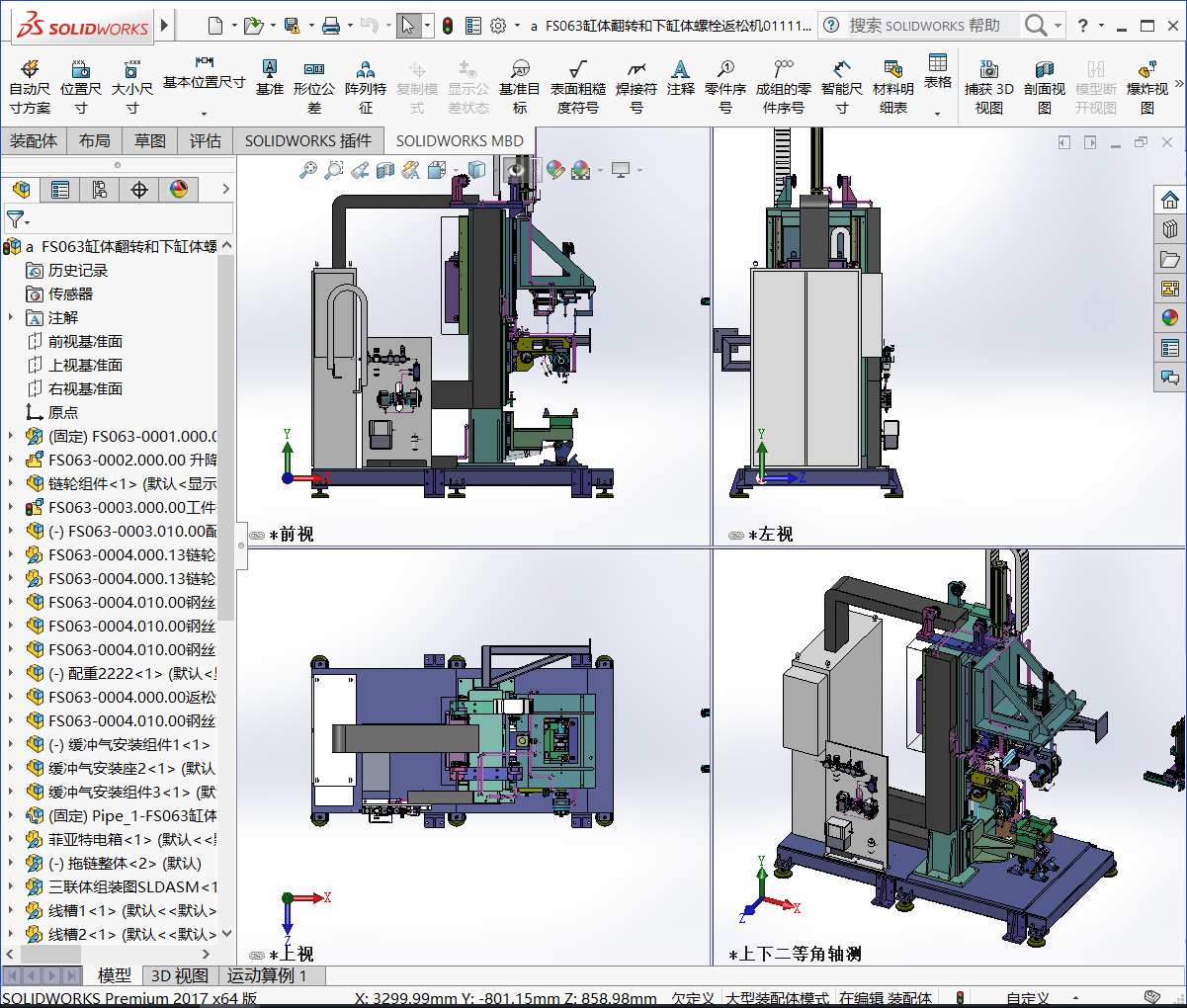Screen dimensions: 1187x1008
Task: Open the Options gear icon
Action: tap(498, 25)
